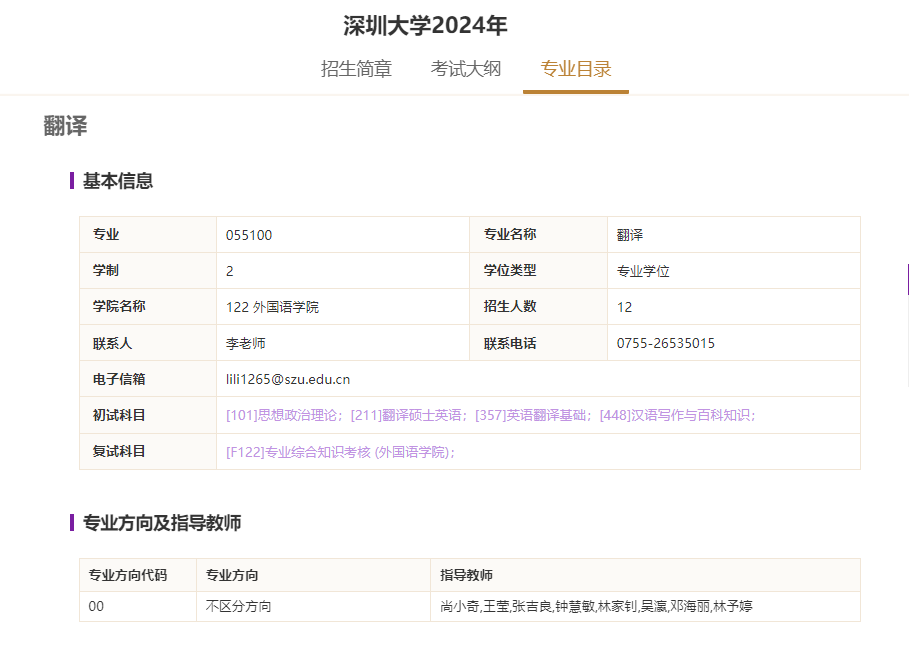This screenshot has width=909, height=648.
Task: Select the 复试科目 row label
Action: [x=119, y=452]
